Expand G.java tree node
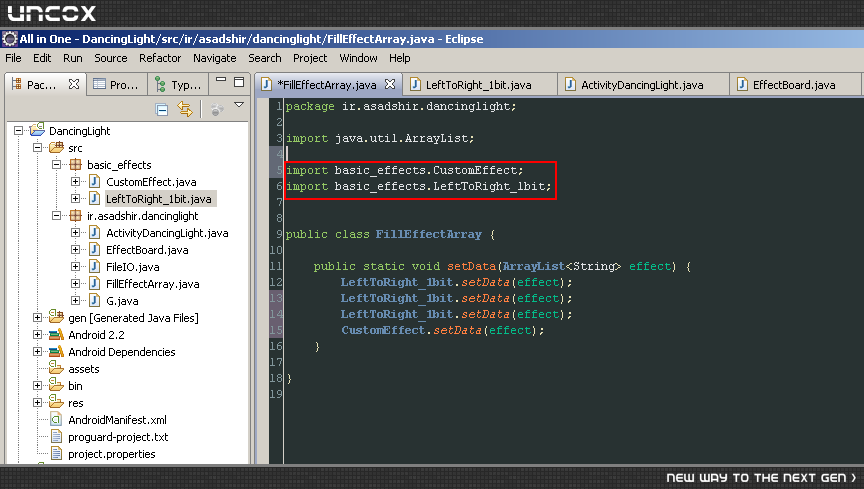 (75, 300)
